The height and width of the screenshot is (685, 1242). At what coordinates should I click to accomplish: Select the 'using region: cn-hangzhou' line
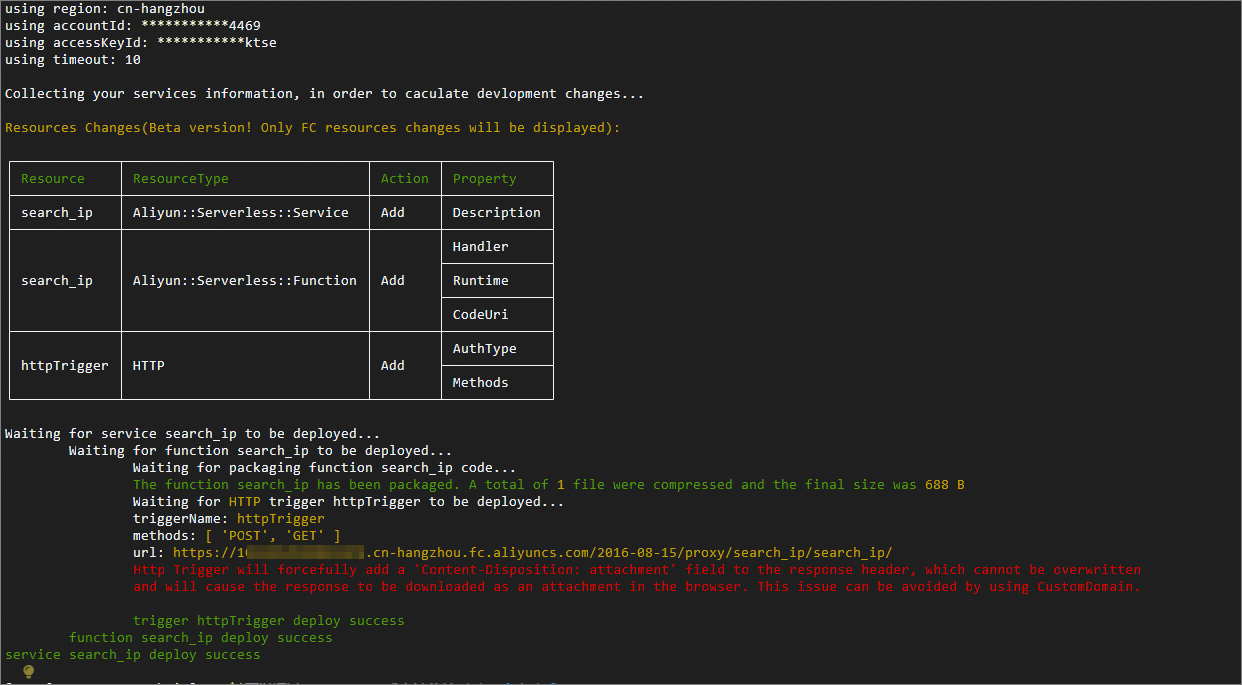tap(105, 9)
